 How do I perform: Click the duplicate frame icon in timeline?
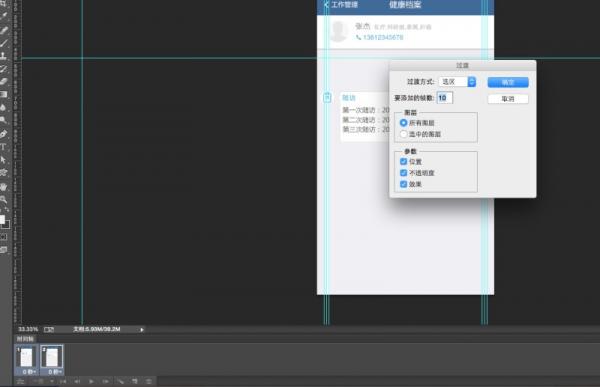(135, 381)
